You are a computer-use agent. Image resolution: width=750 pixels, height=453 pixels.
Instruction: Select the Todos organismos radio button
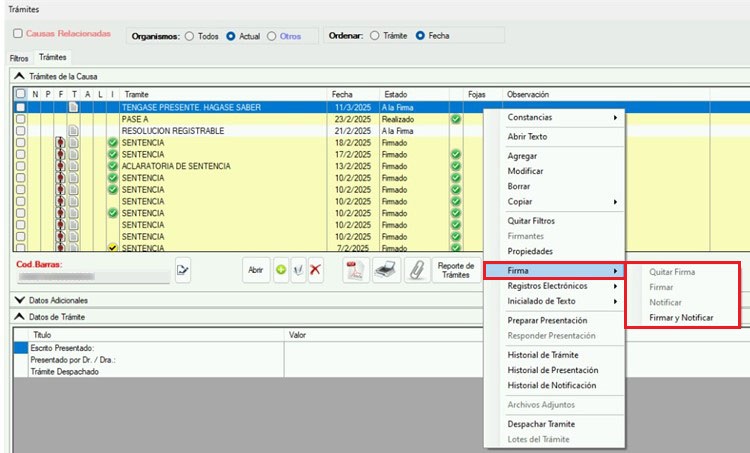[189, 36]
